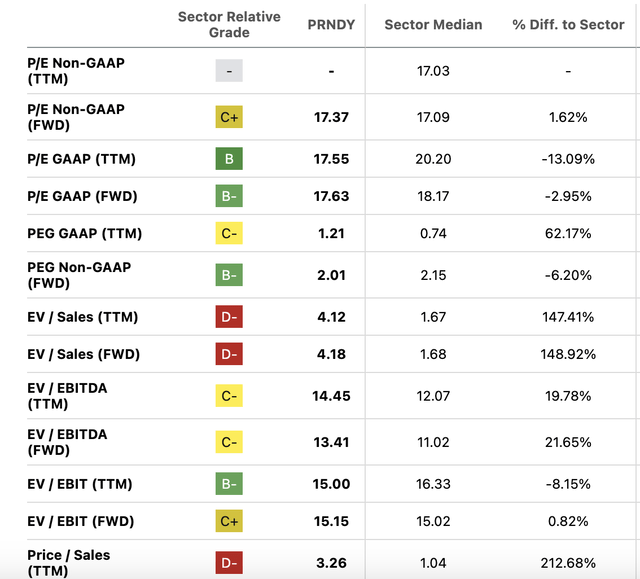Click the 17.55 PRNDY value for P/E GAAP (TTM)

(x=330, y=159)
